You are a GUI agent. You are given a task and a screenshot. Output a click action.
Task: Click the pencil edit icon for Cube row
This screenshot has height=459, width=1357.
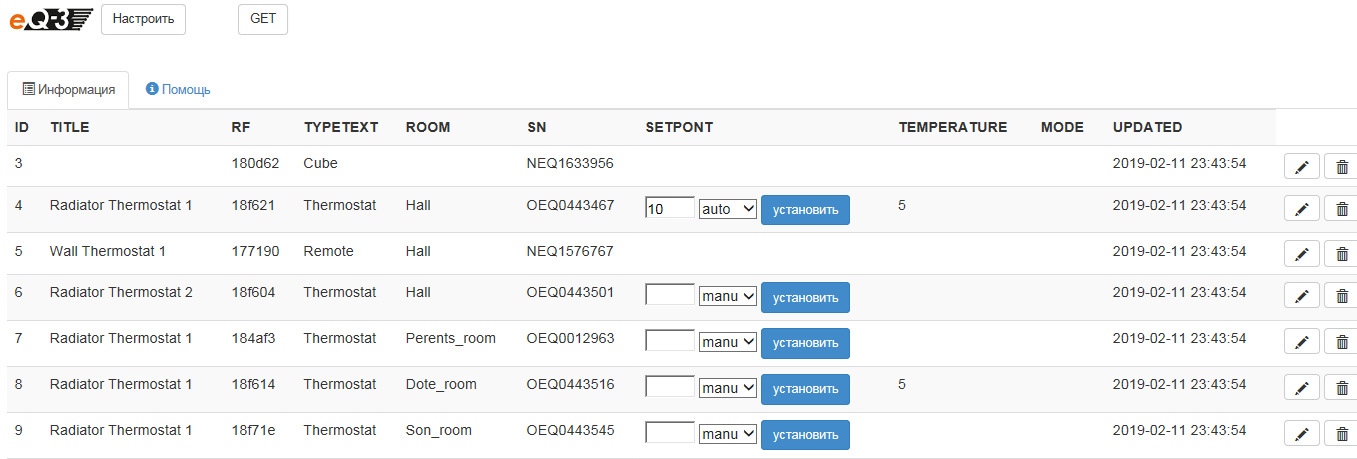1301,168
